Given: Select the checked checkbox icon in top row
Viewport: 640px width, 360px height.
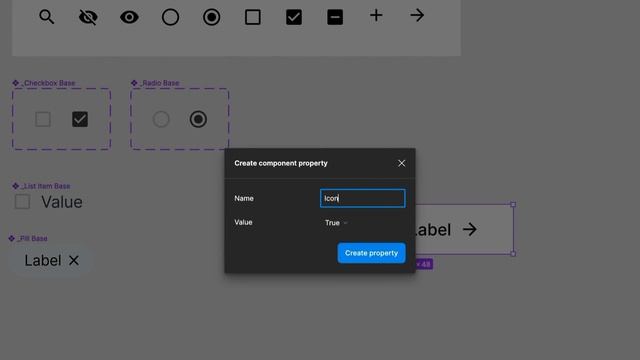Looking at the screenshot, I should click(294, 17).
